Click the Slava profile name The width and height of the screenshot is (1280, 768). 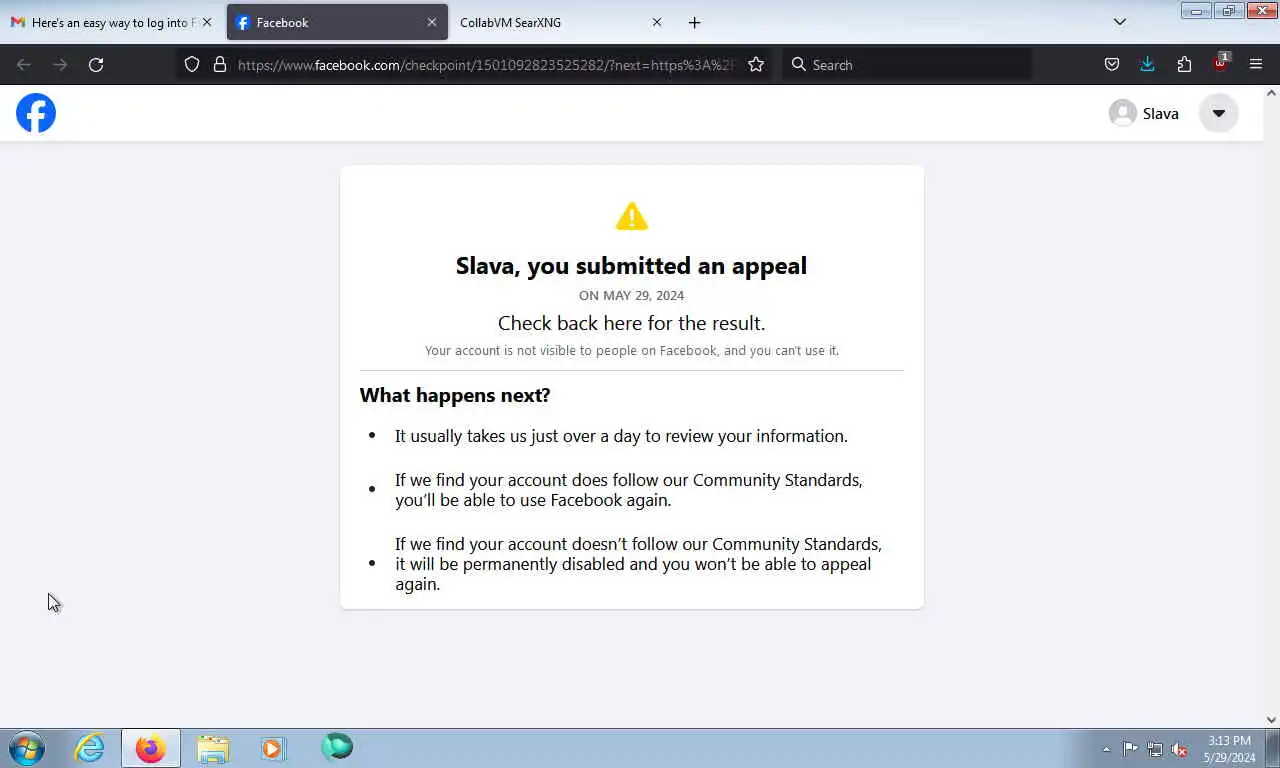1161,114
